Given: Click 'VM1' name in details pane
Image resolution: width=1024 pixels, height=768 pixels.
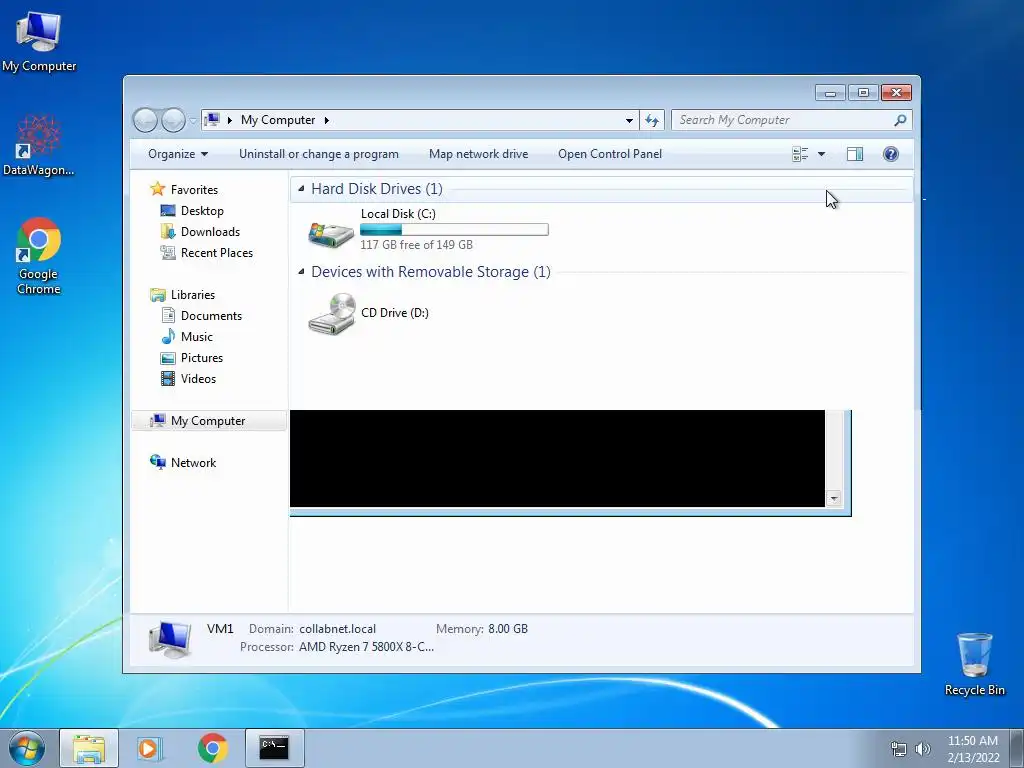Looking at the screenshot, I should coord(220,629).
